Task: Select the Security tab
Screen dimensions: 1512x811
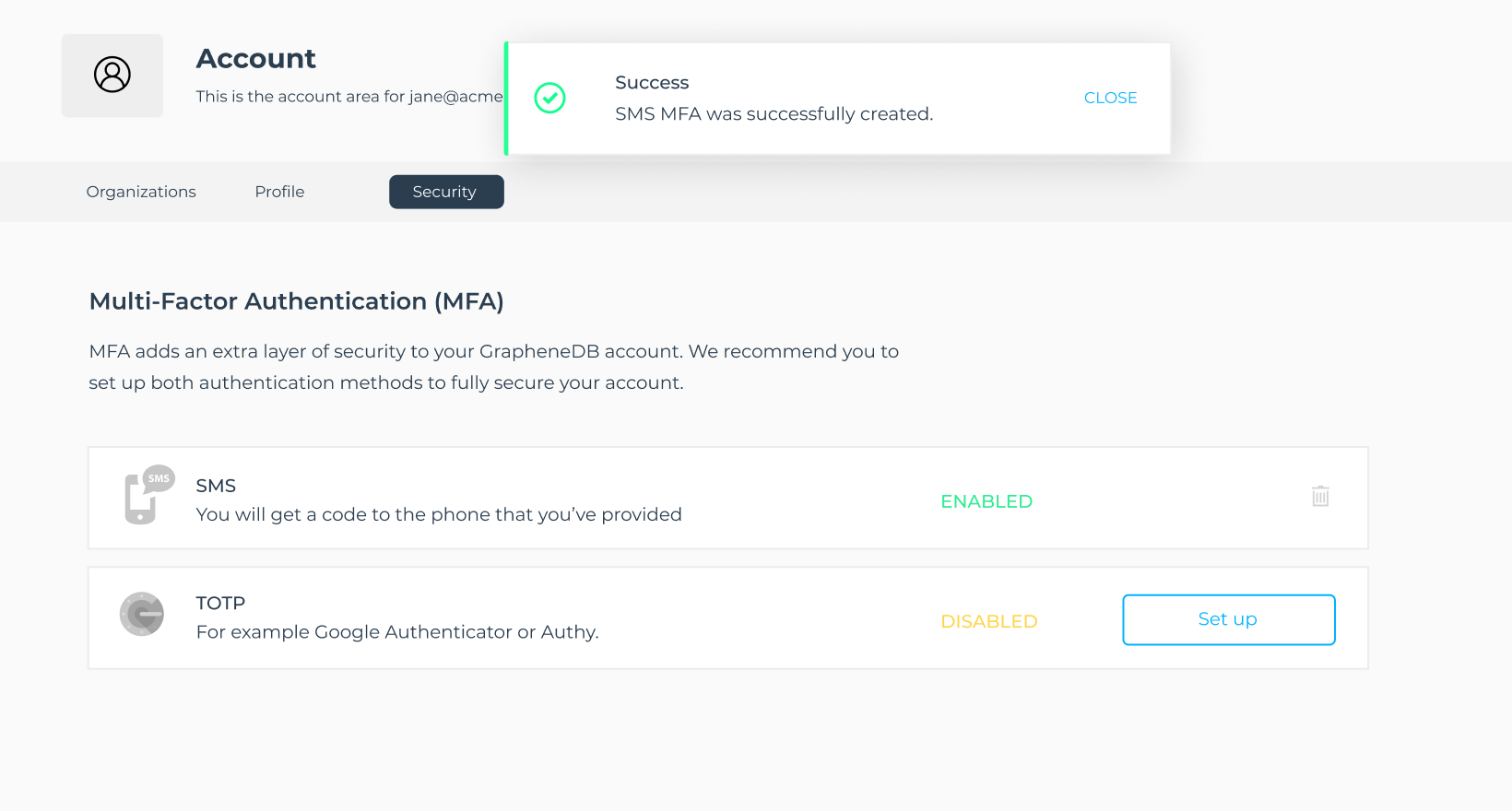Action: pos(445,192)
